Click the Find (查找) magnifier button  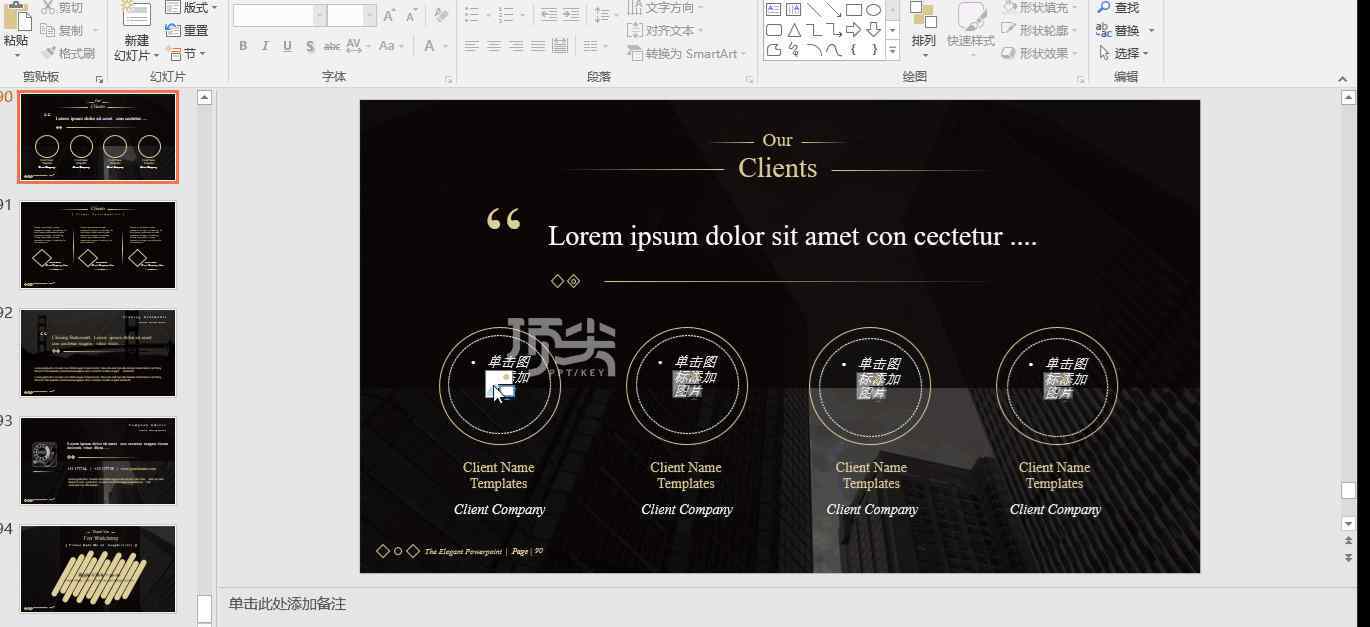(x=1118, y=8)
